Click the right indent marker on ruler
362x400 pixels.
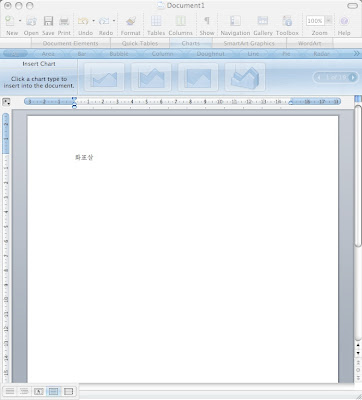tap(291, 103)
